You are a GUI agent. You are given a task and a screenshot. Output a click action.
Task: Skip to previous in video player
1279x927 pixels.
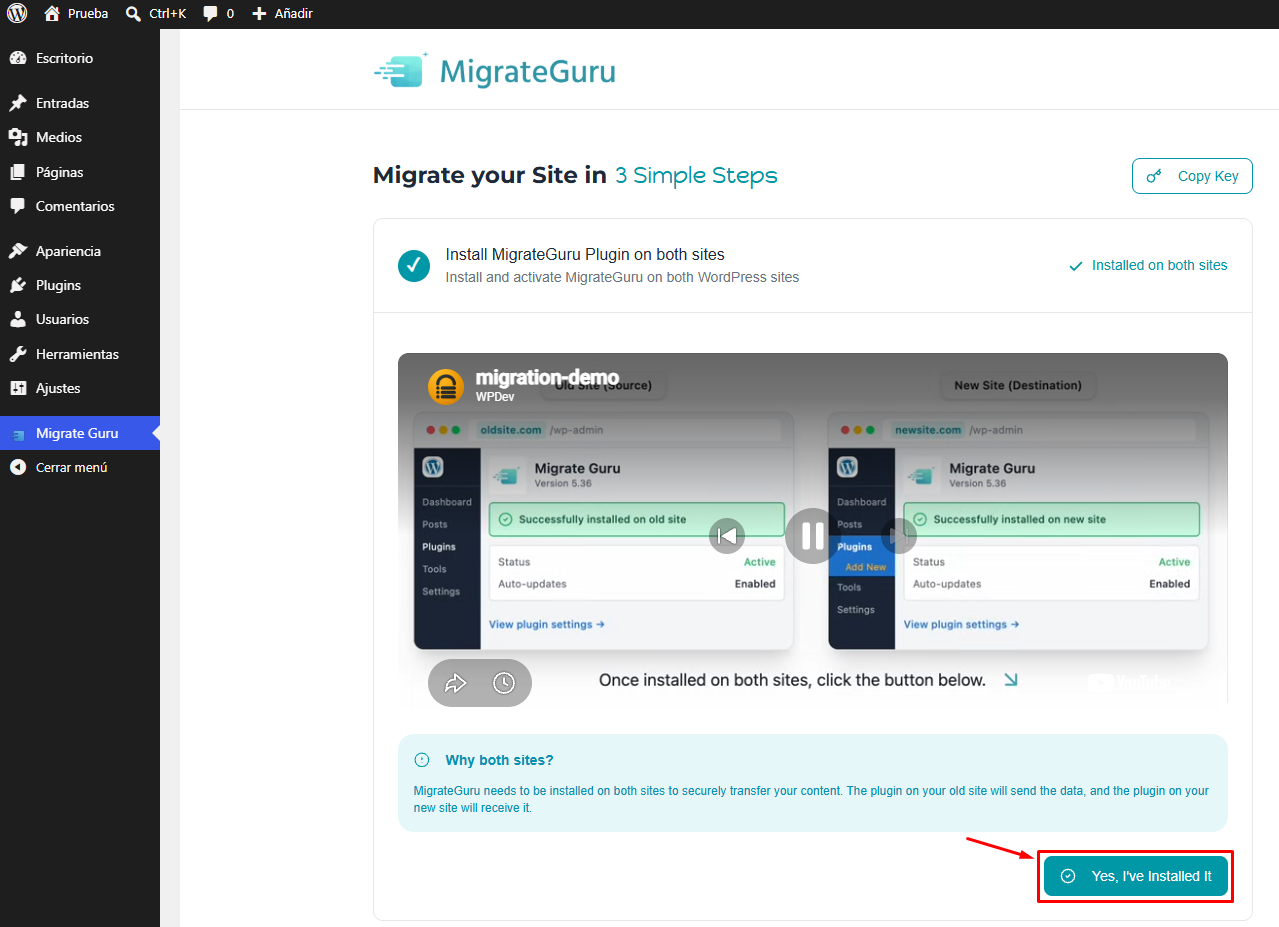pyautogui.click(x=728, y=536)
